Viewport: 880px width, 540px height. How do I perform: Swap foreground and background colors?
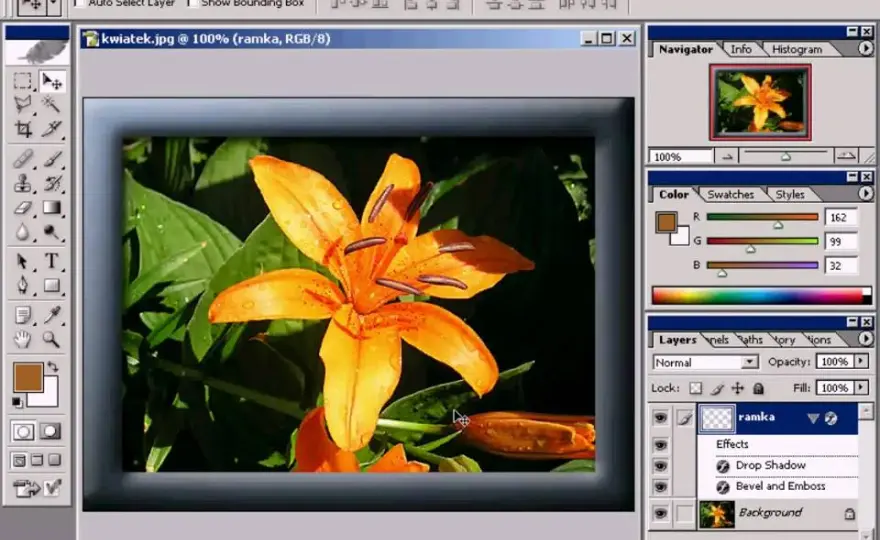click(53, 367)
